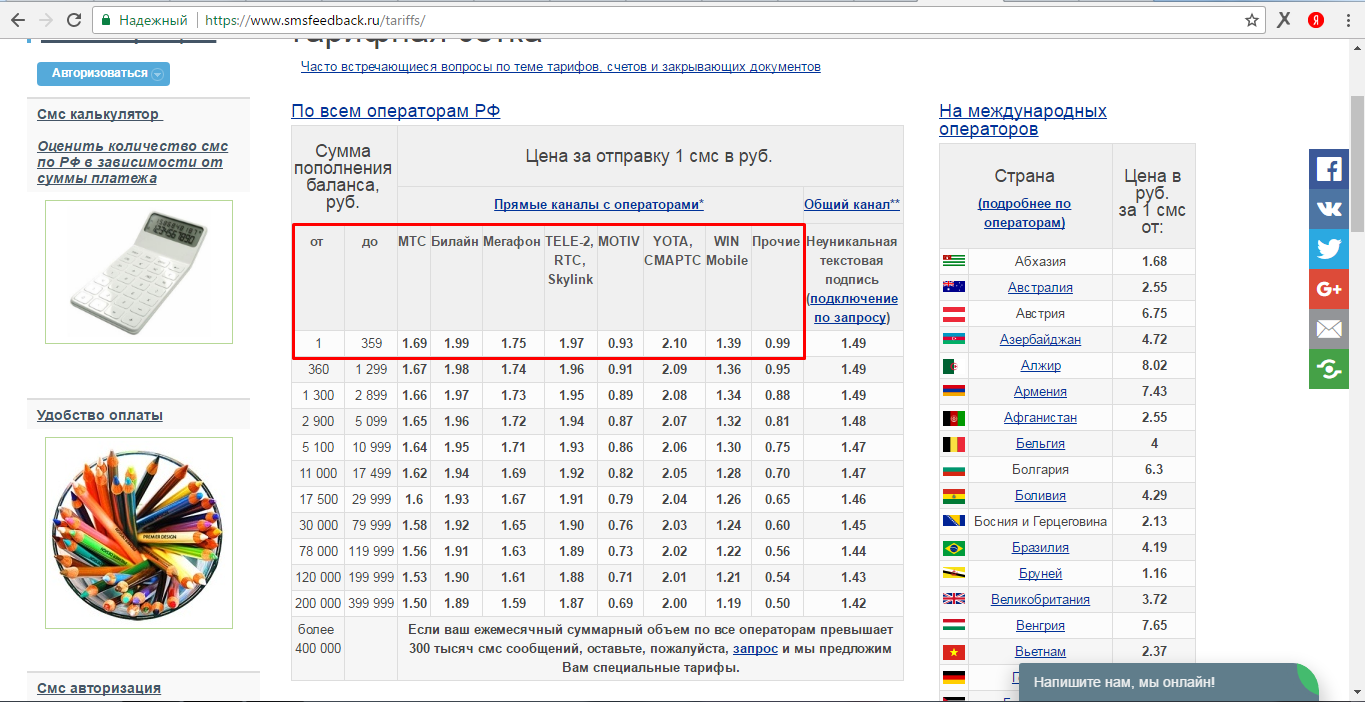
Task: Open Смс калькулятор sidebar link
Action: 99,114
